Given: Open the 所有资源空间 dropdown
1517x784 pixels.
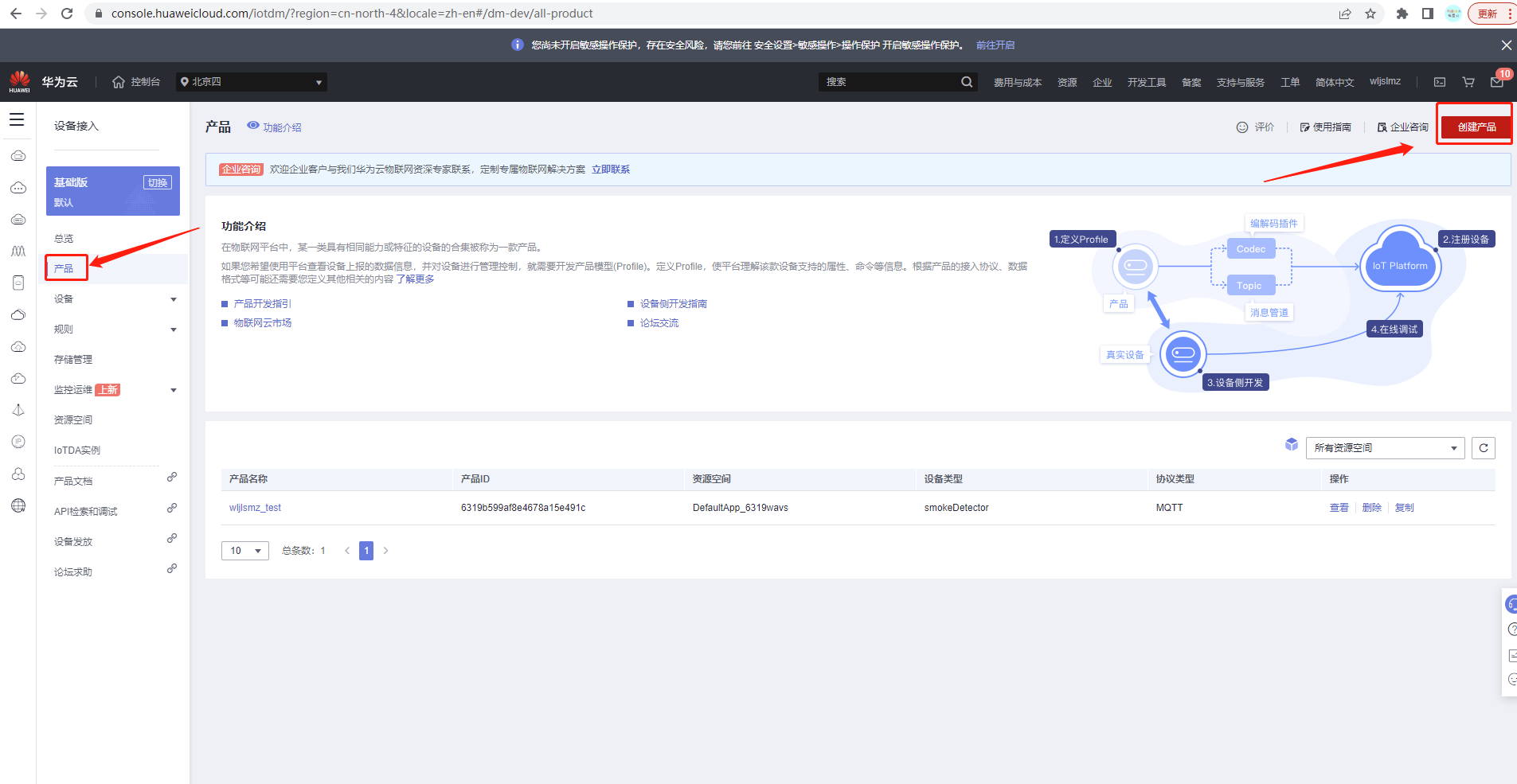Looking at the screenshot, I should pos(1386,448).
